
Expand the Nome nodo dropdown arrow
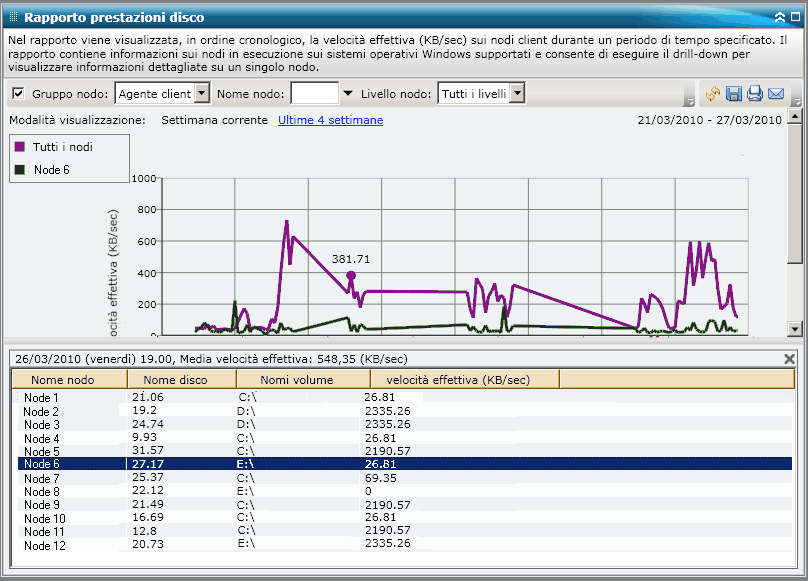(x=348, y=94)
